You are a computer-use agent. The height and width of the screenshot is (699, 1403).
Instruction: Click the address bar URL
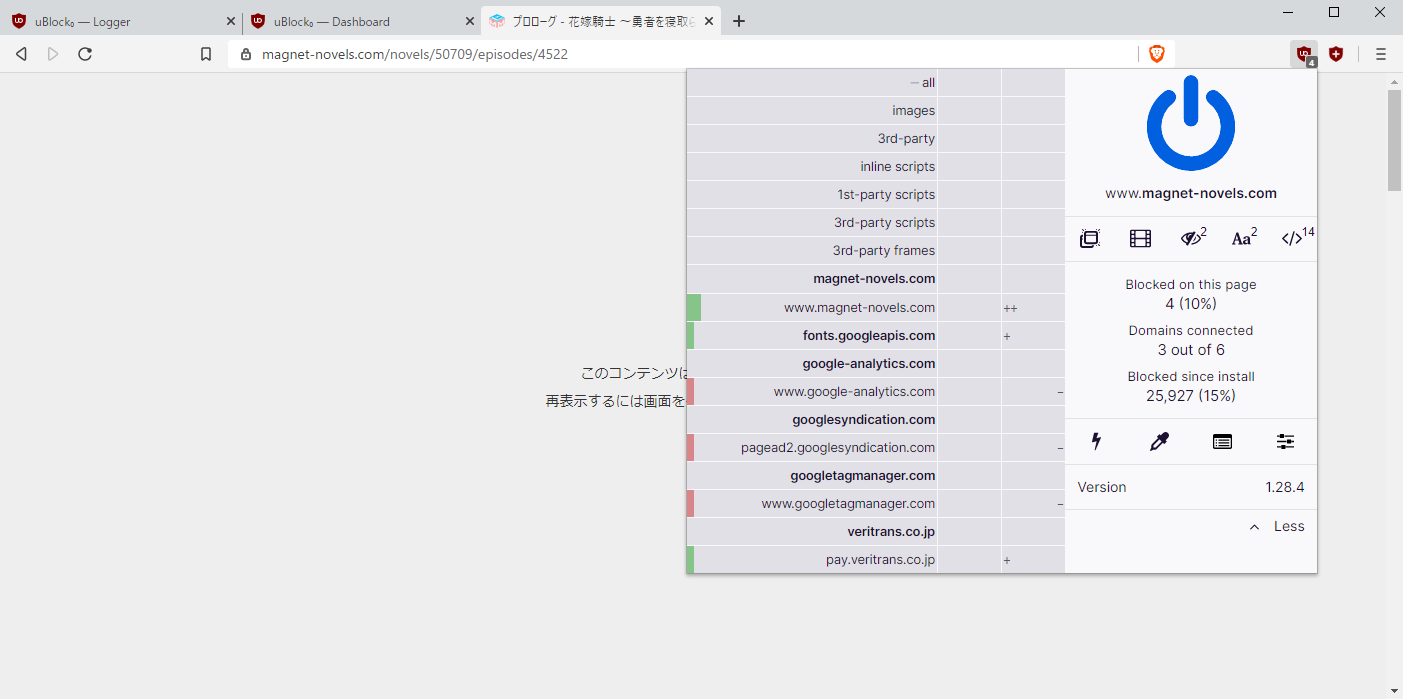click(x=415, y=54)
